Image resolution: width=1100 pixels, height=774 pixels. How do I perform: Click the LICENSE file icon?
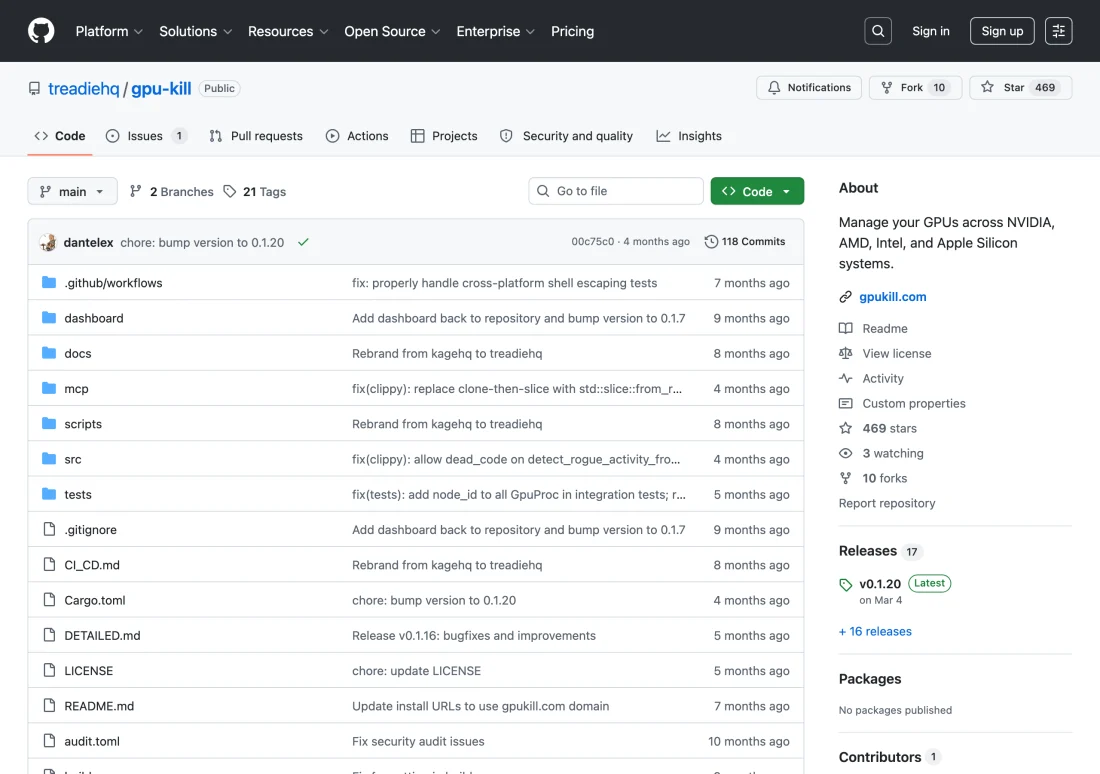coord(49,670)
